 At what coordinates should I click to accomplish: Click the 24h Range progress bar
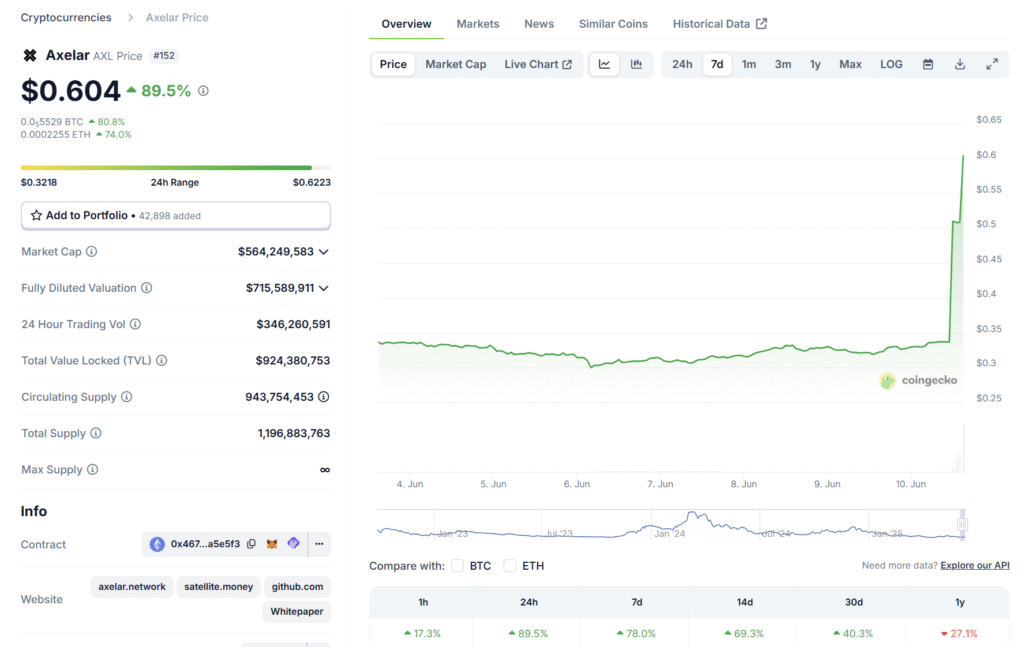[176, 168]
